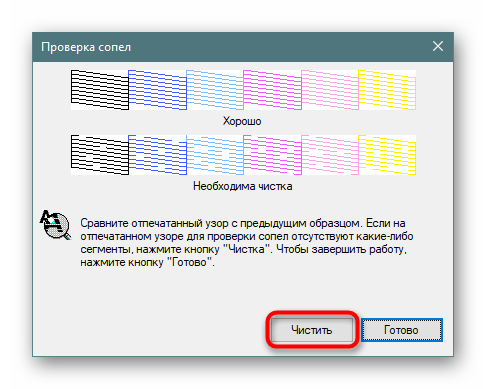Screen dimensions: 486x389
Task: Click the "Хорошо" label
Action: [x=242, y=121]
